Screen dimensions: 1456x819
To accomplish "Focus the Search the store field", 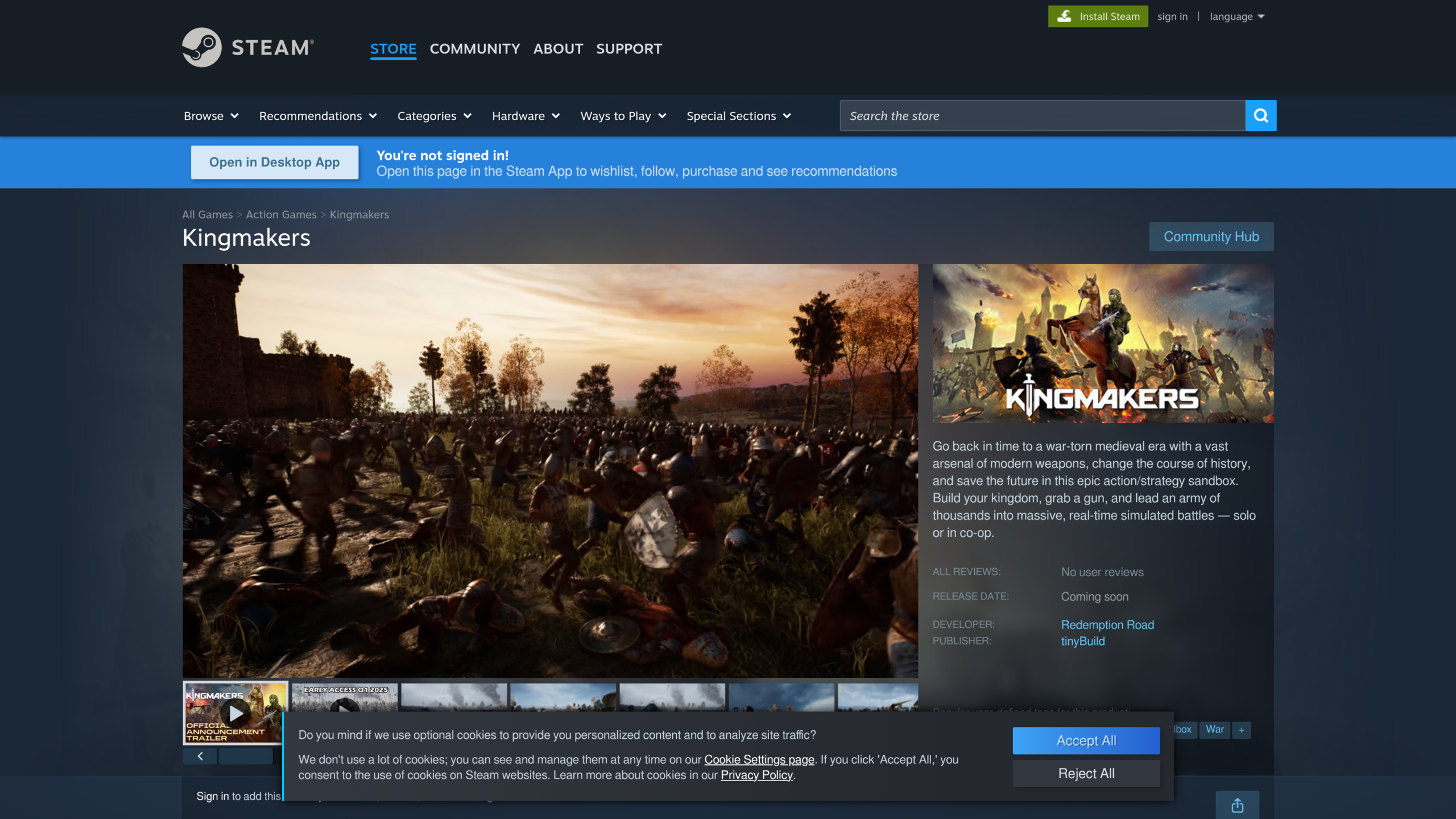I will coord(1043,115).
